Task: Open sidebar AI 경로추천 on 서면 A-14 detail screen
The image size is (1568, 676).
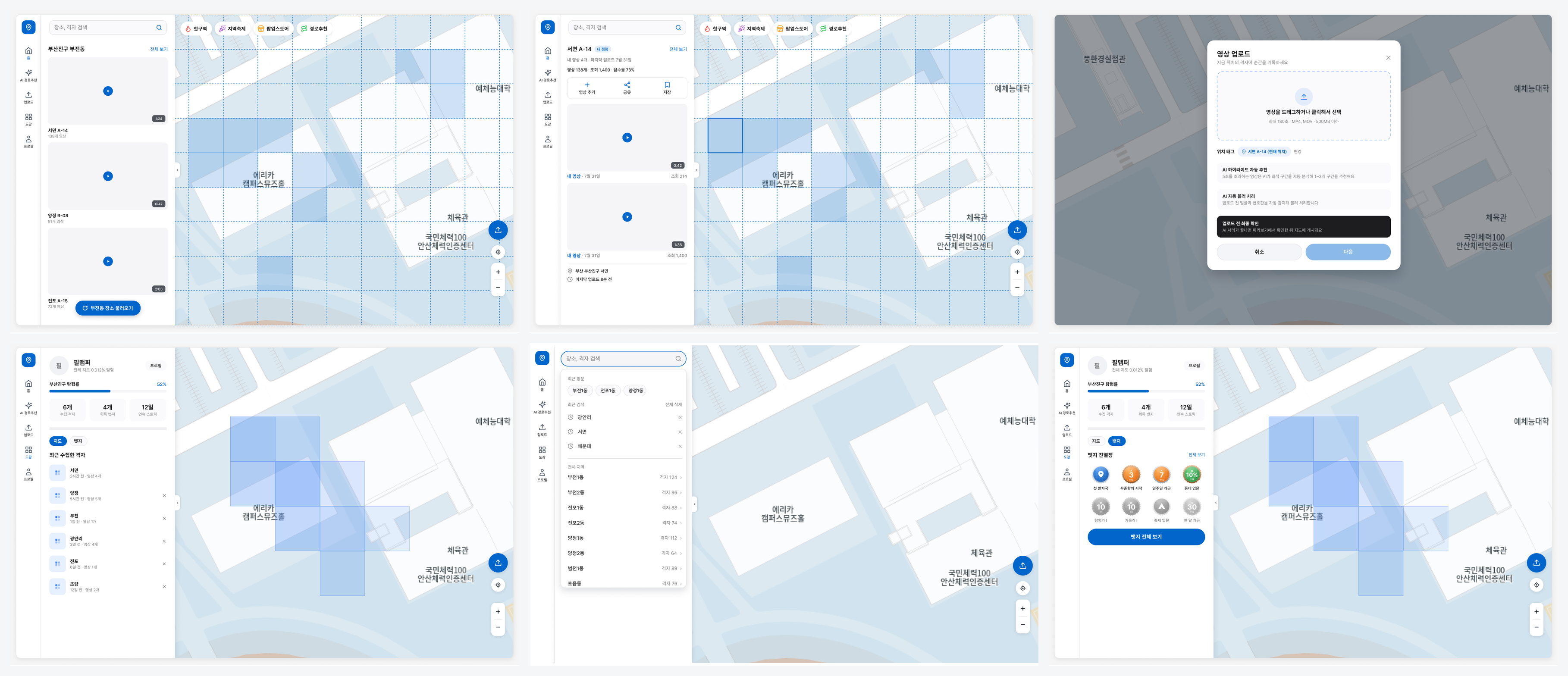Action: point(548,75)
